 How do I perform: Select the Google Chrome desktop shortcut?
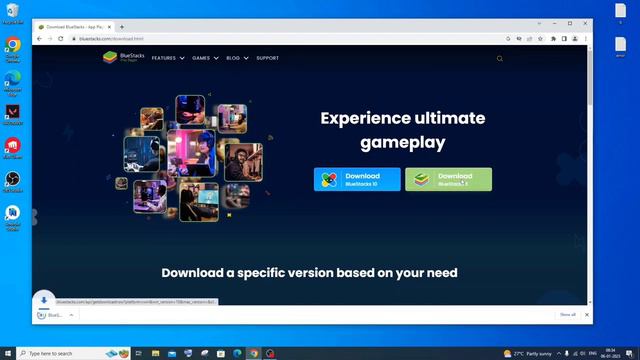[13, 49]
